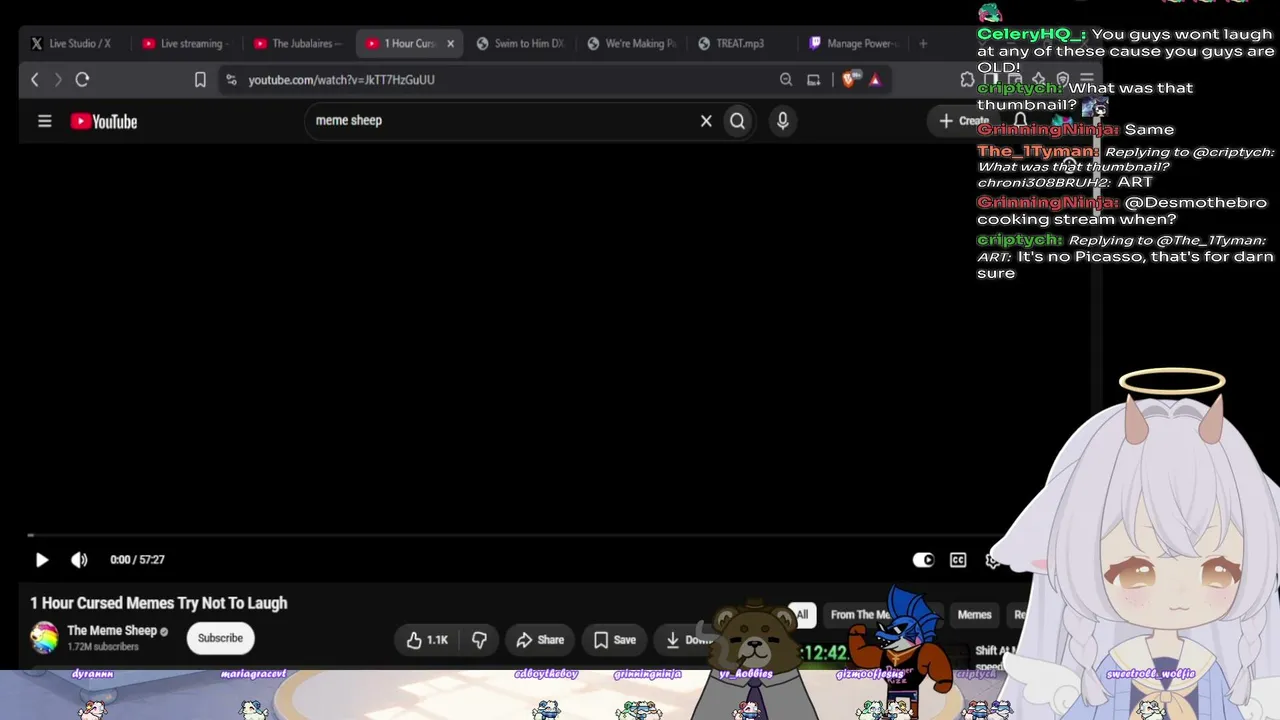Open the browser extensions puzzle icon
1280x720 pixels.
(x=967, y=80)
